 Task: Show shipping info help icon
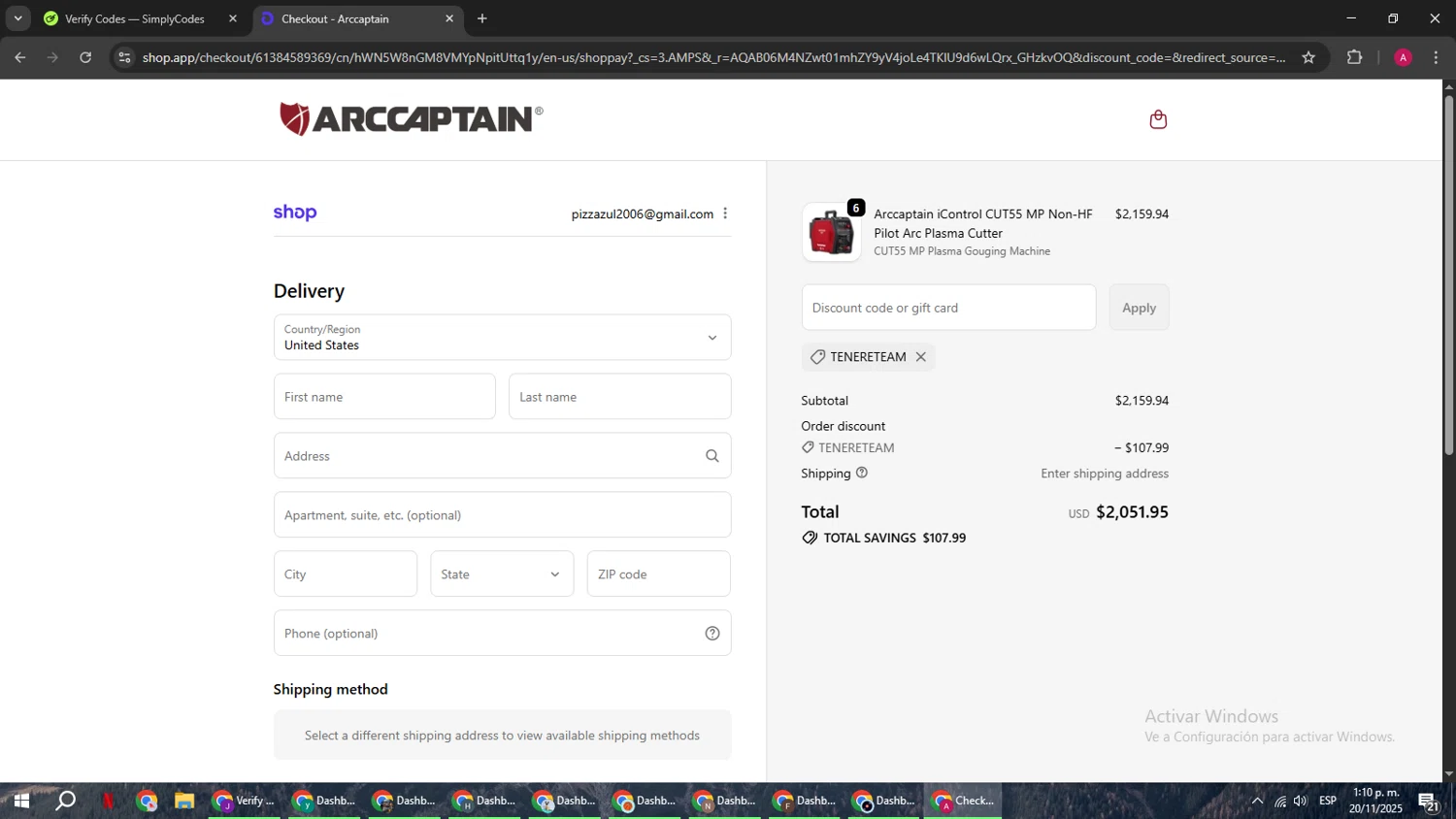861,474
